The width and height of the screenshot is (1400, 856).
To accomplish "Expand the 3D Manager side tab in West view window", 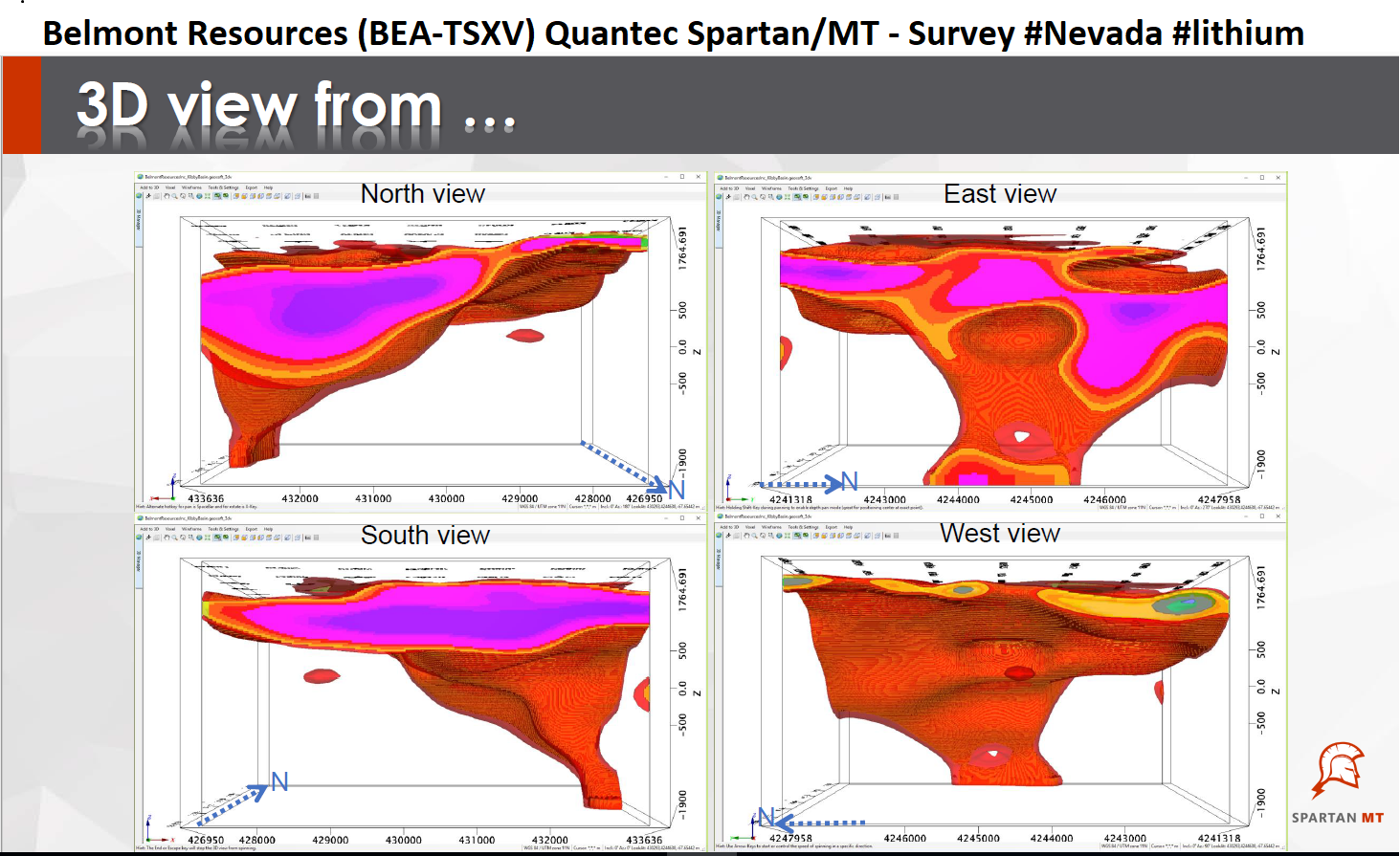I will point(718,560).
